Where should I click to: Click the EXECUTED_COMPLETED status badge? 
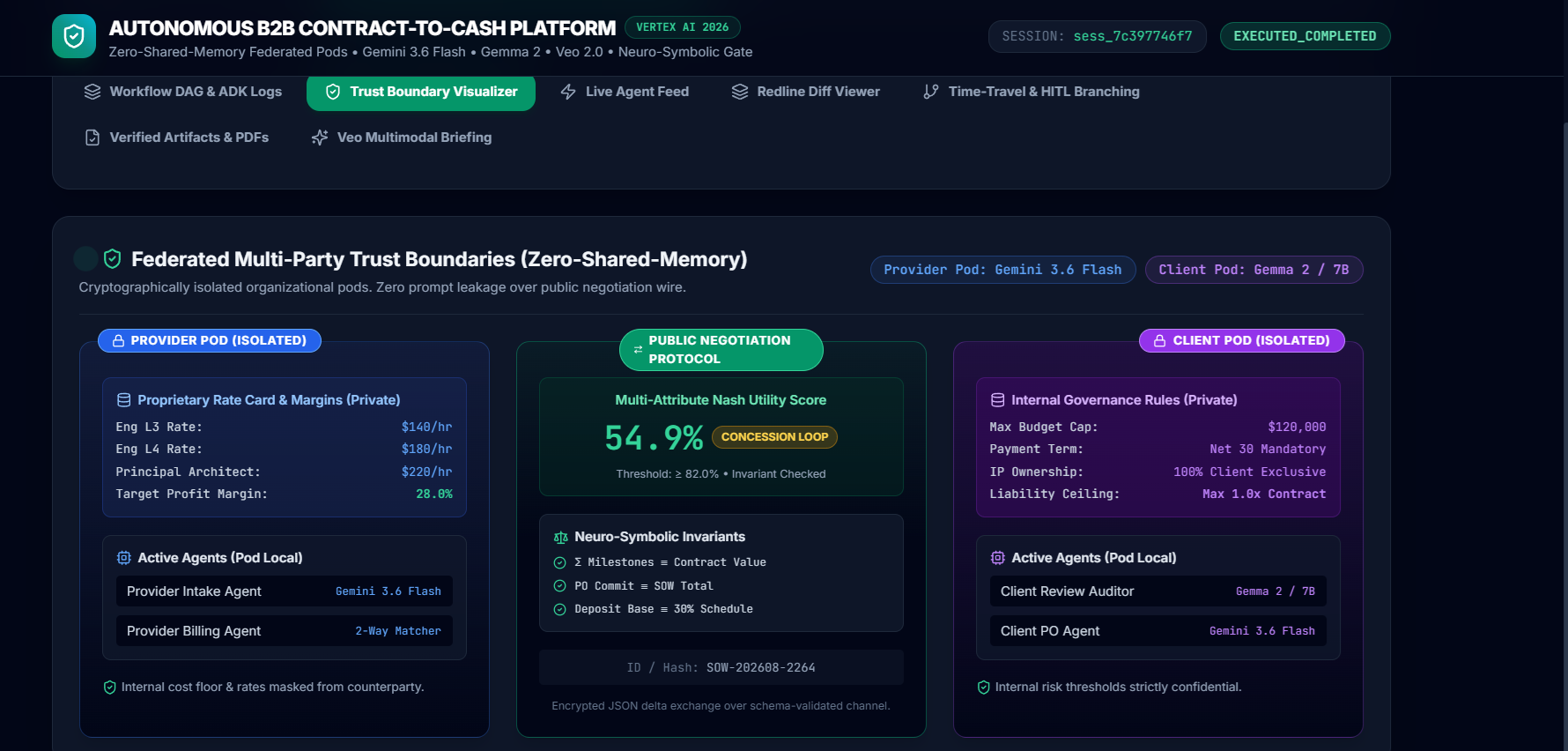1305,36
